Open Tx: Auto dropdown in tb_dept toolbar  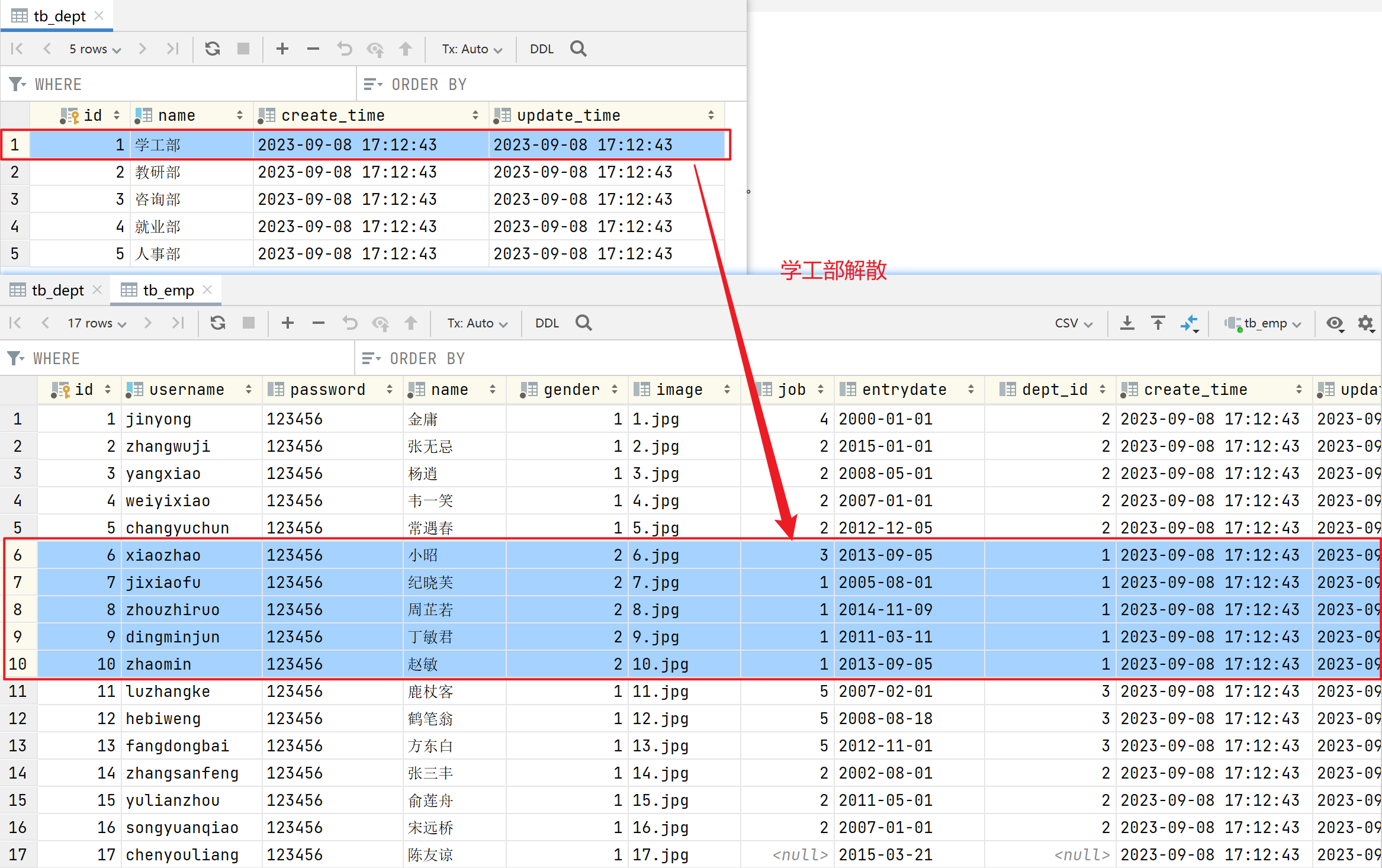472,49
